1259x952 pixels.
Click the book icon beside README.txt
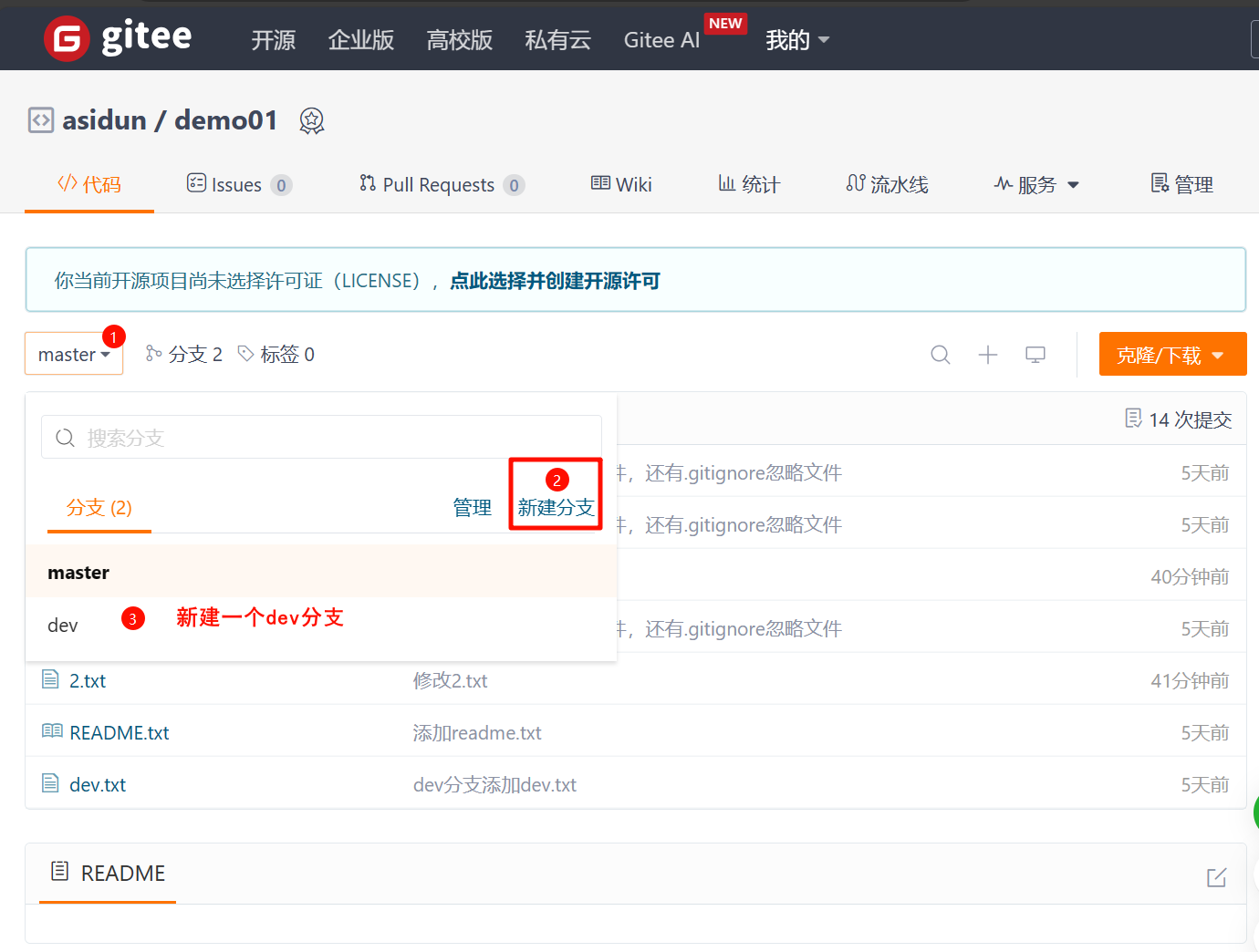pos(52,731)
